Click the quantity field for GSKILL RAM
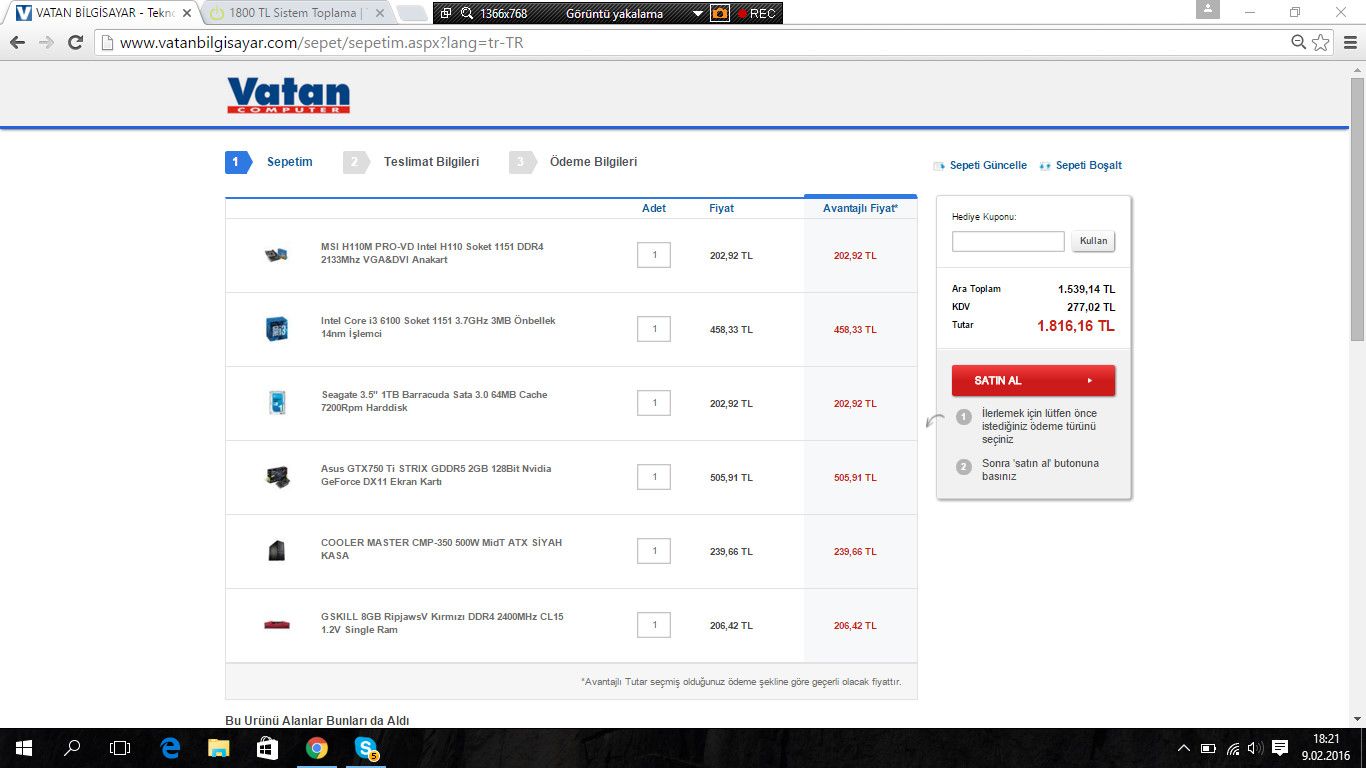Screen dimensions: 1366x768 (654, 625)
